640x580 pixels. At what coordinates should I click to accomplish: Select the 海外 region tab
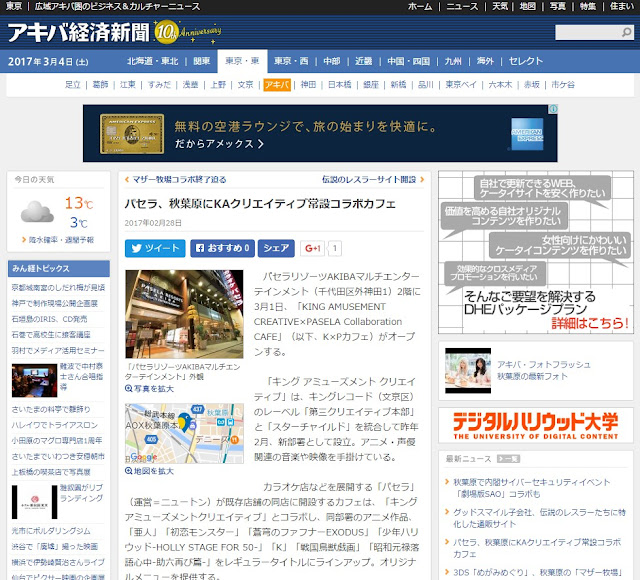point(485,61)
